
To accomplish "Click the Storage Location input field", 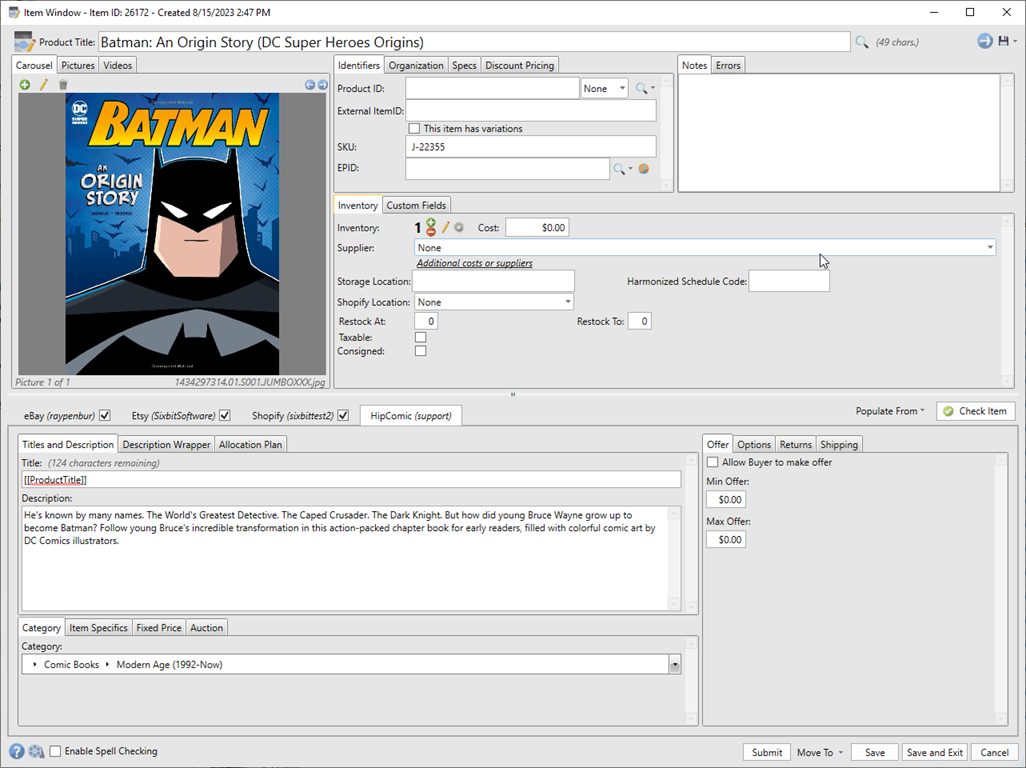I will [493, 281].
